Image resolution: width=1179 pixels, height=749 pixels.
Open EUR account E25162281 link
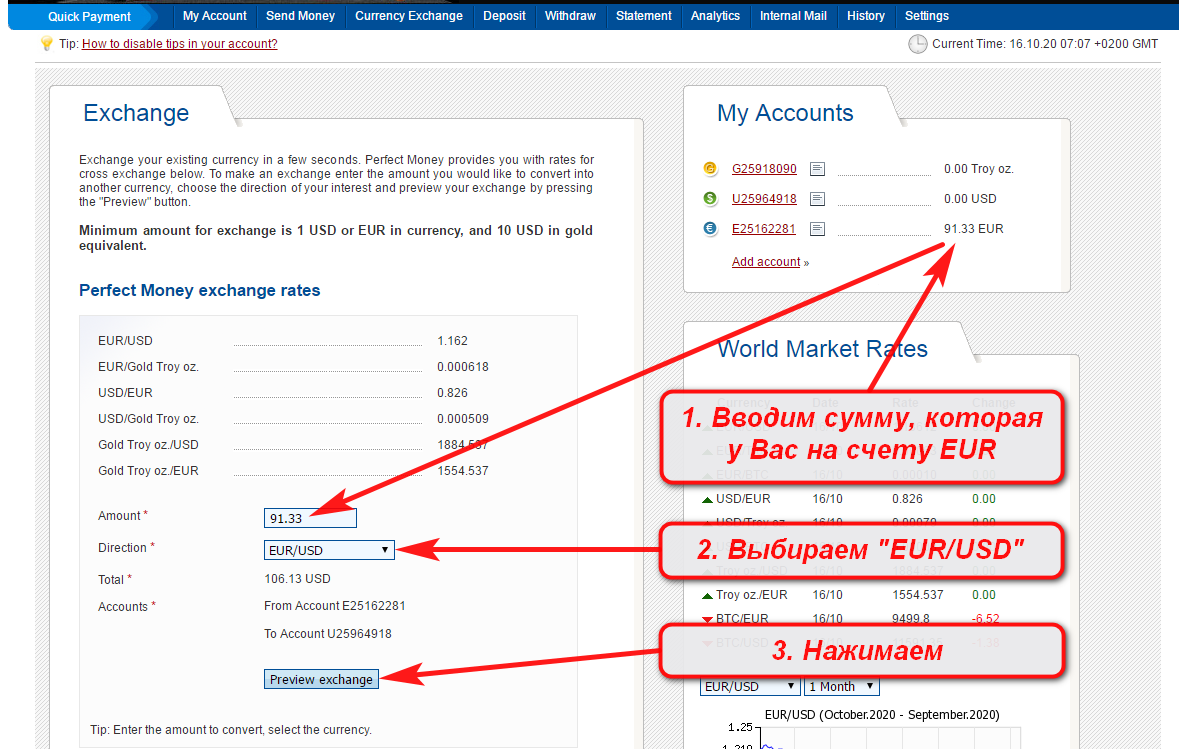pyautogui.click(x=763, y=229)
